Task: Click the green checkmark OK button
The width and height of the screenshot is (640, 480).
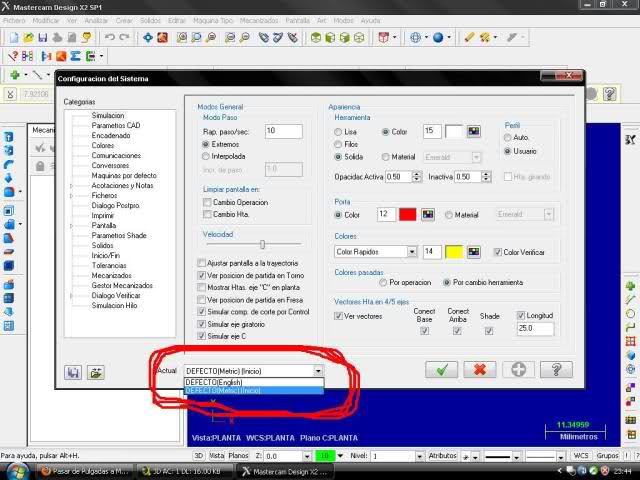Action: pyautogui.click(x=441, y=370)
